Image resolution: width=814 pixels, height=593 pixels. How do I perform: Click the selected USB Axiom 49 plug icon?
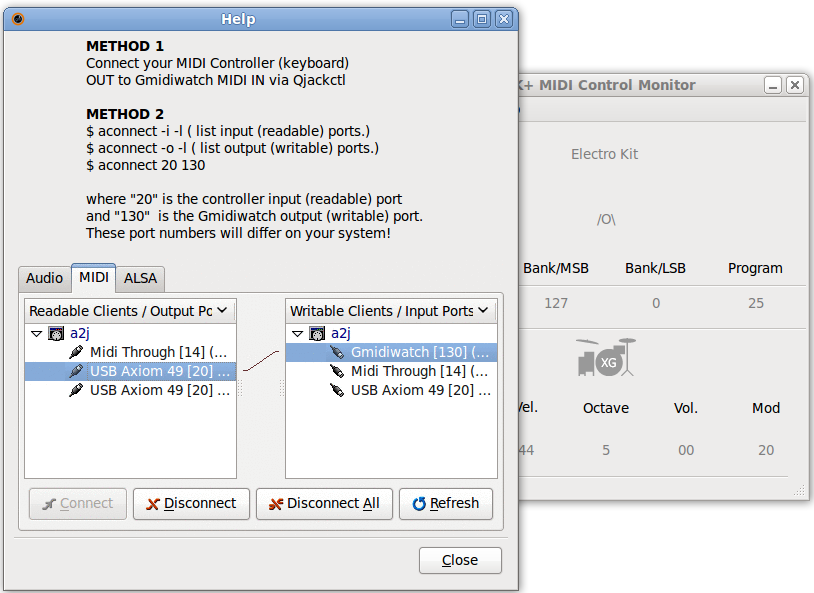click(x=76, y=371)
